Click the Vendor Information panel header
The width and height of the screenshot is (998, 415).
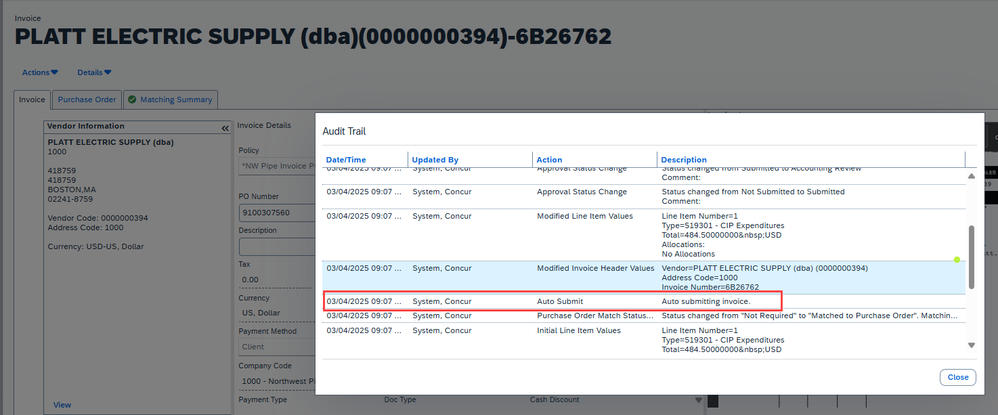pos(137,127)
